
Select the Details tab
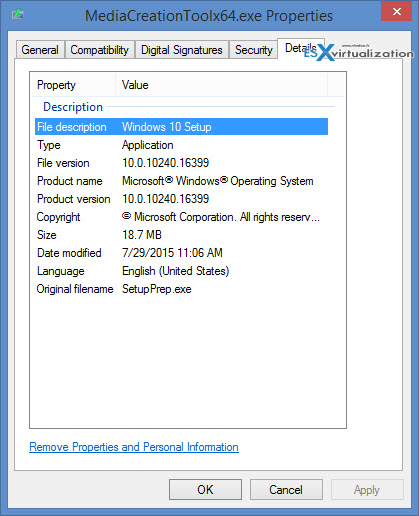tap(301, 49)
